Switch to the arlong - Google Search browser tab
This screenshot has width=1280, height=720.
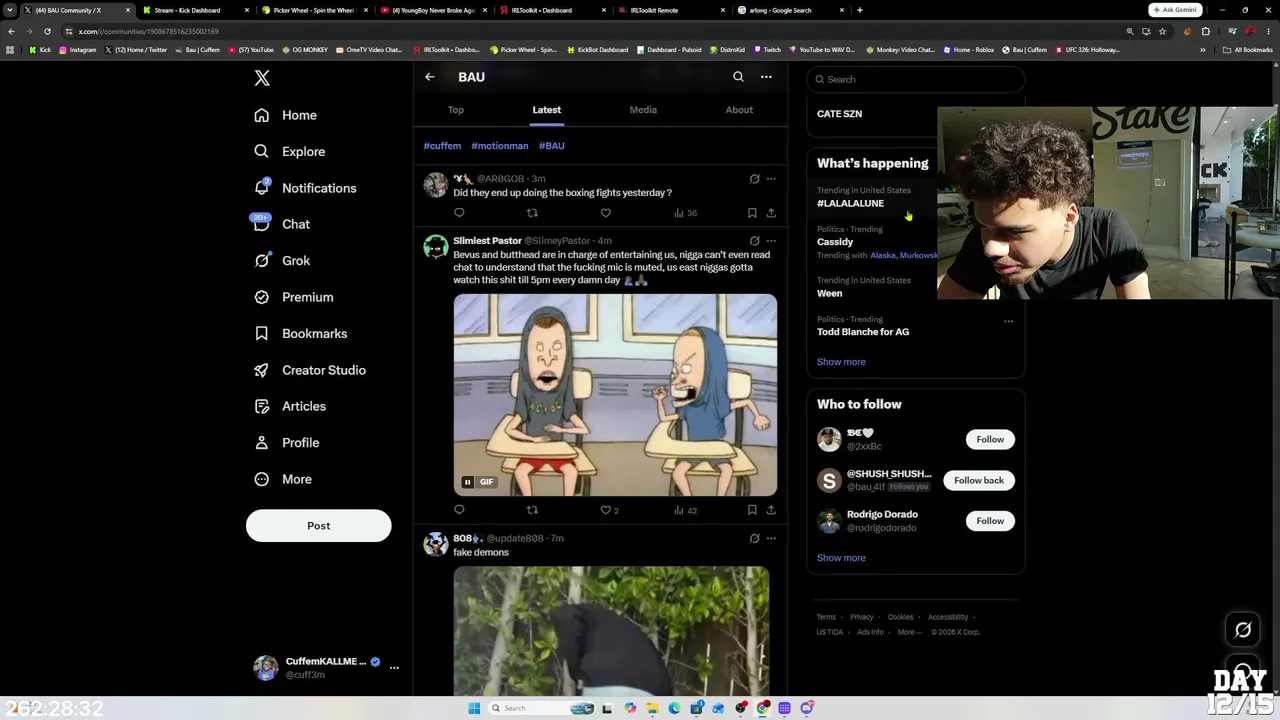click(790, 10)
